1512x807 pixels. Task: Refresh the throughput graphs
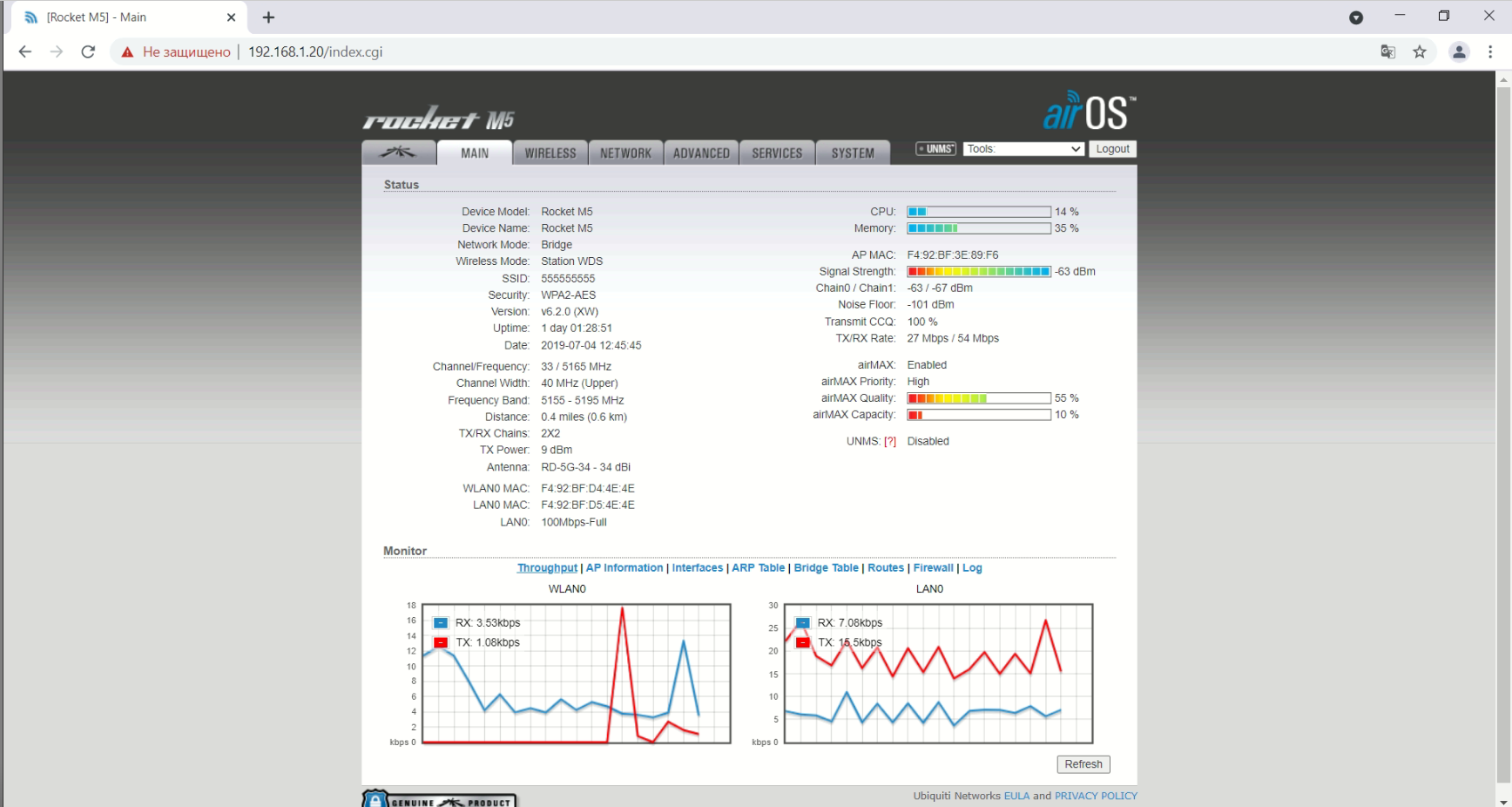(1083, 764)
